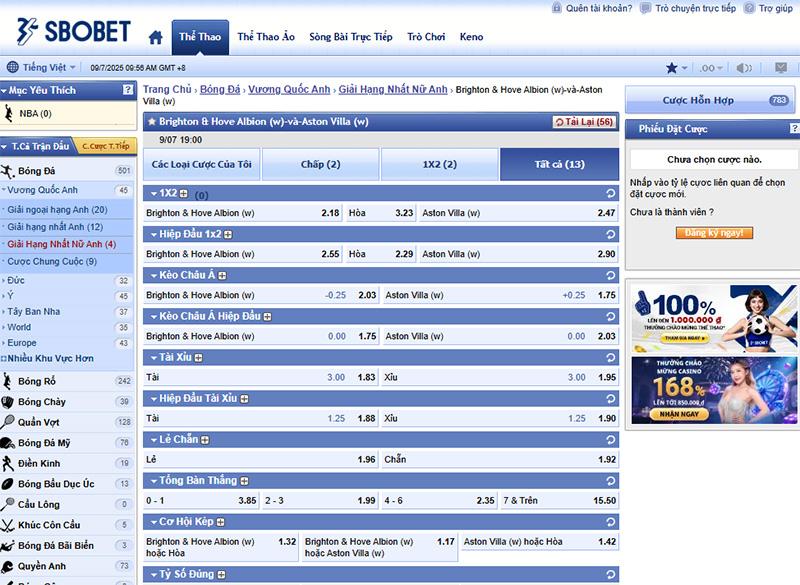Switch to the Chấp (2) tab

[x=320, y=164]
